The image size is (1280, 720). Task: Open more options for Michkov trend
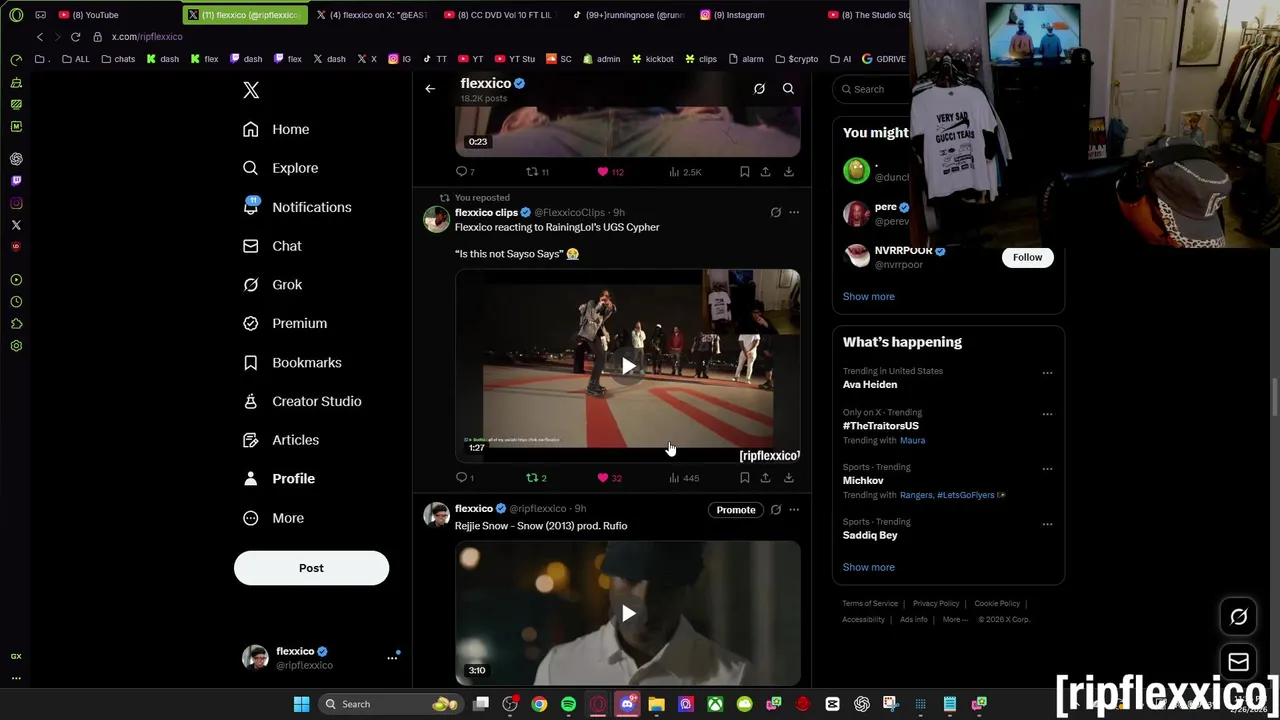coord(1047,469)
